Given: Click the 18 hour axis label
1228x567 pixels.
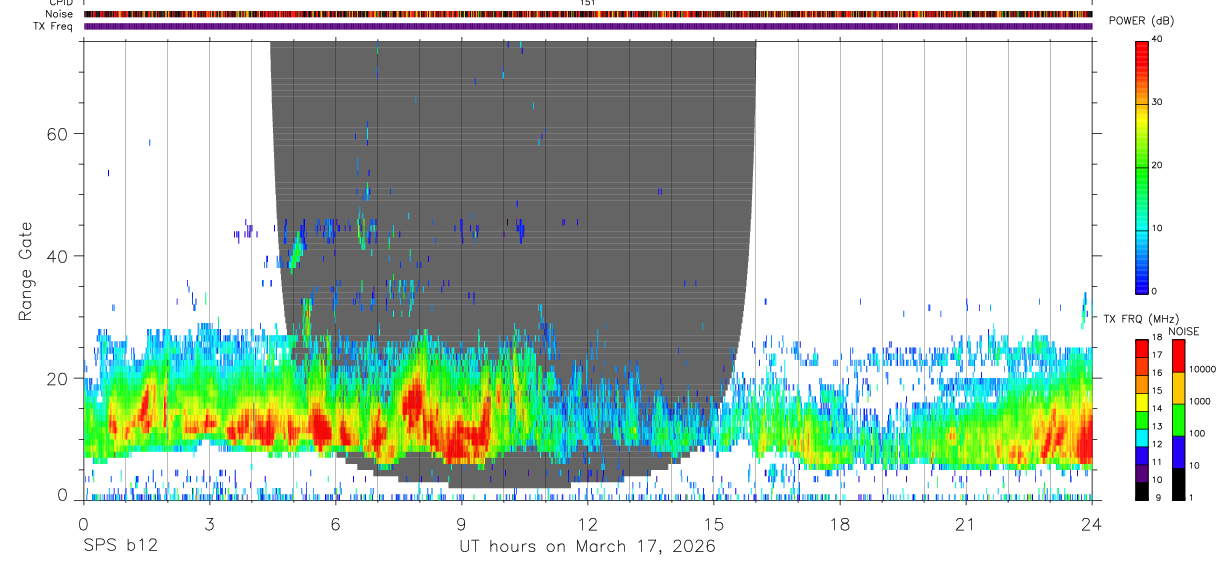Looking at the screenshot, I should [x=840, y=523].
